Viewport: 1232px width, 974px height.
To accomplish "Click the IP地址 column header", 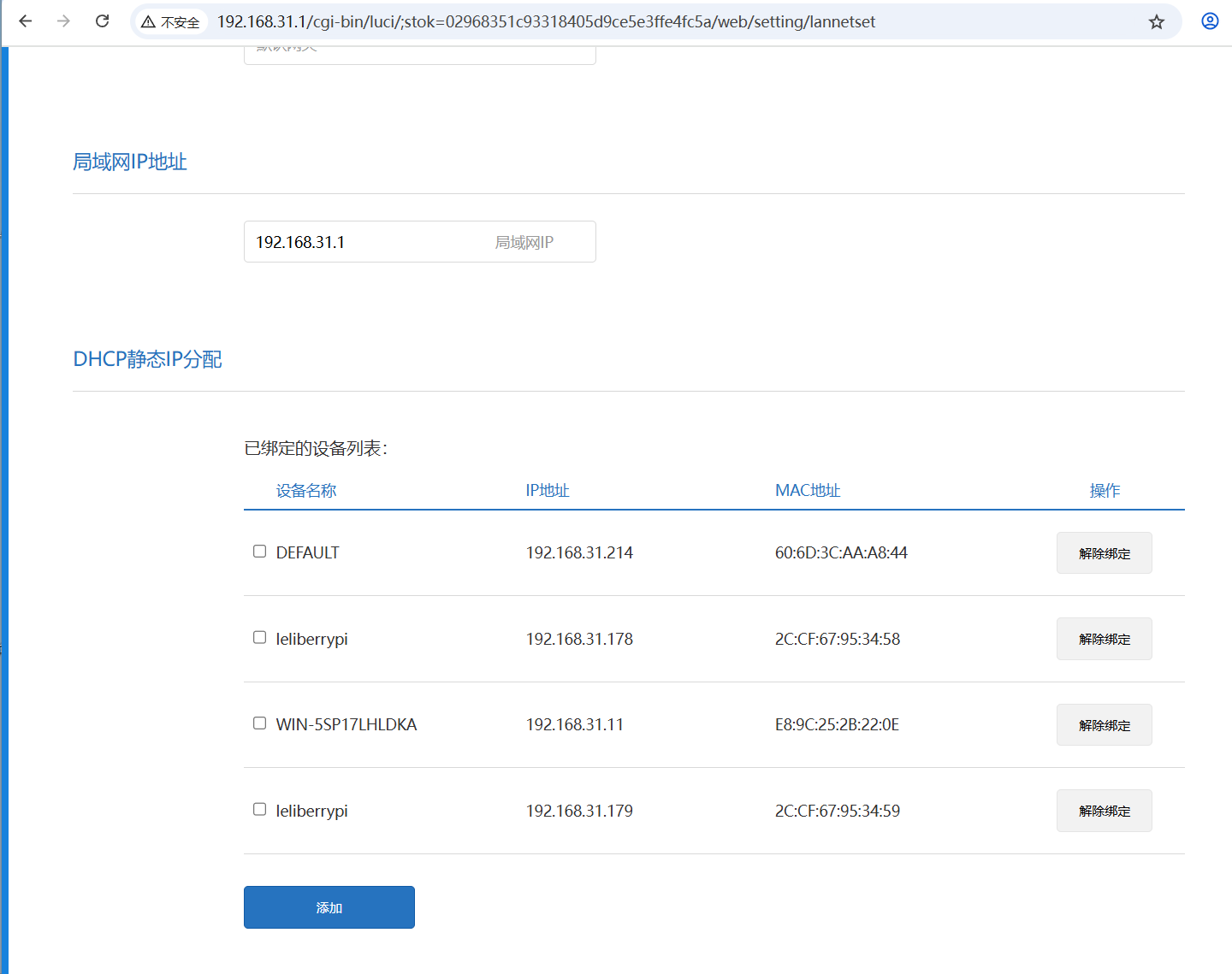I will [x=548, y=491].
